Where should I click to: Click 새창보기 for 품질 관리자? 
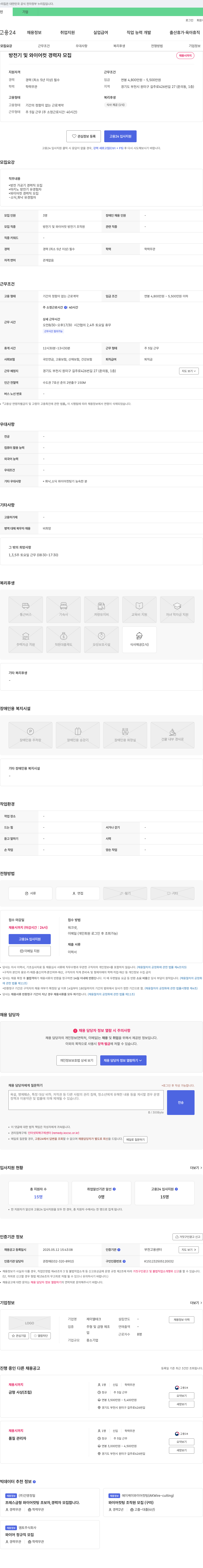[182, 1451]
